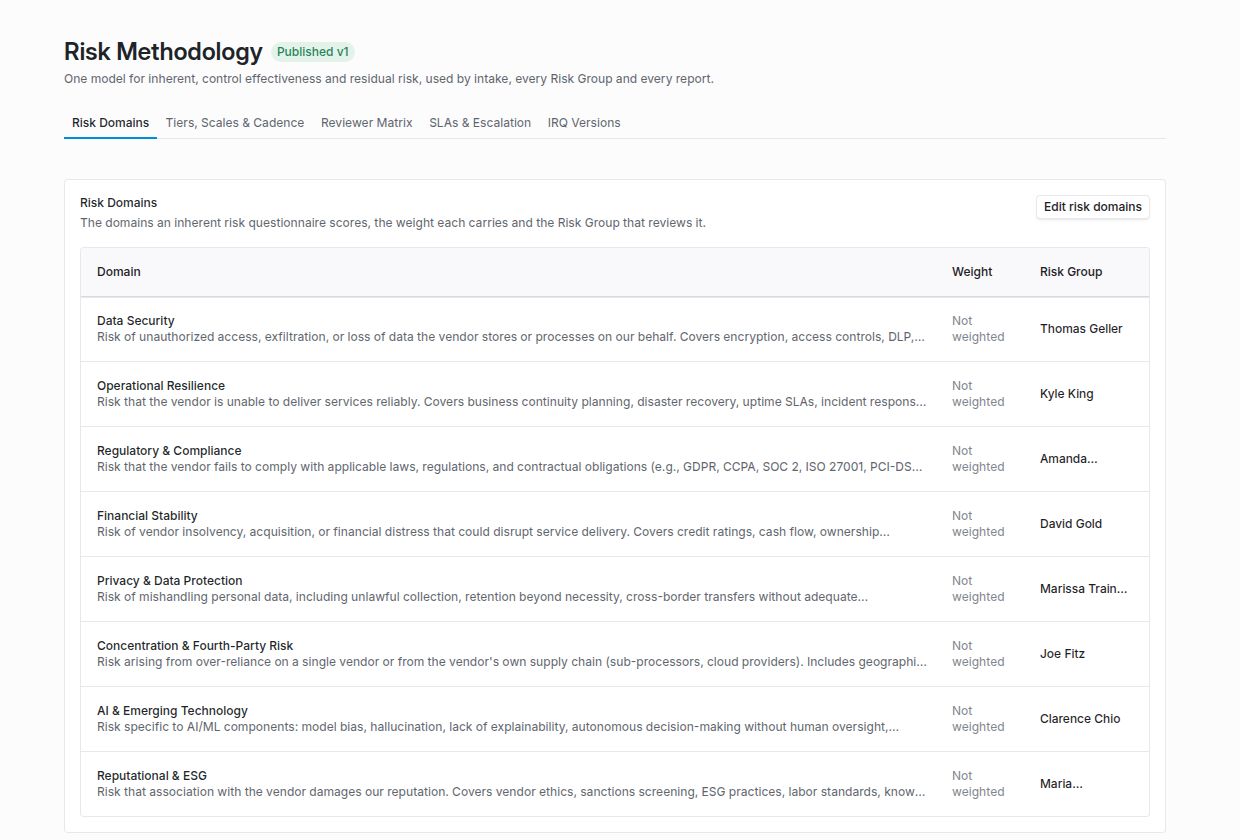
Task: Select the Privacy & Data Protection domain name
Action: [x=170, y=581]
